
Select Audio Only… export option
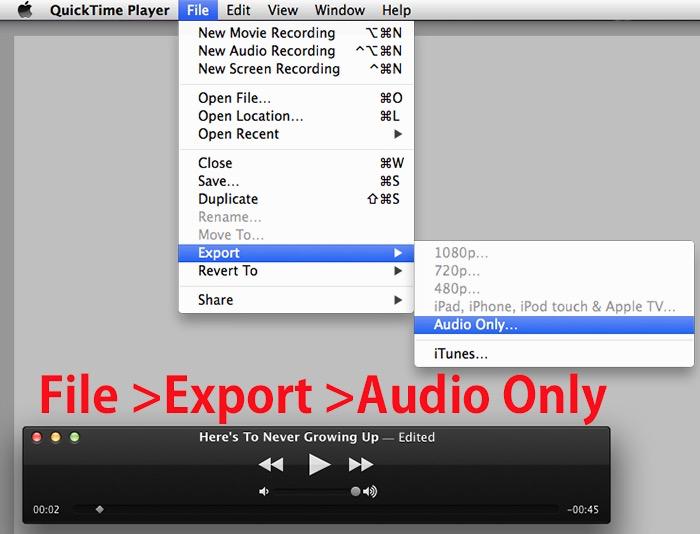coord(554,325)
